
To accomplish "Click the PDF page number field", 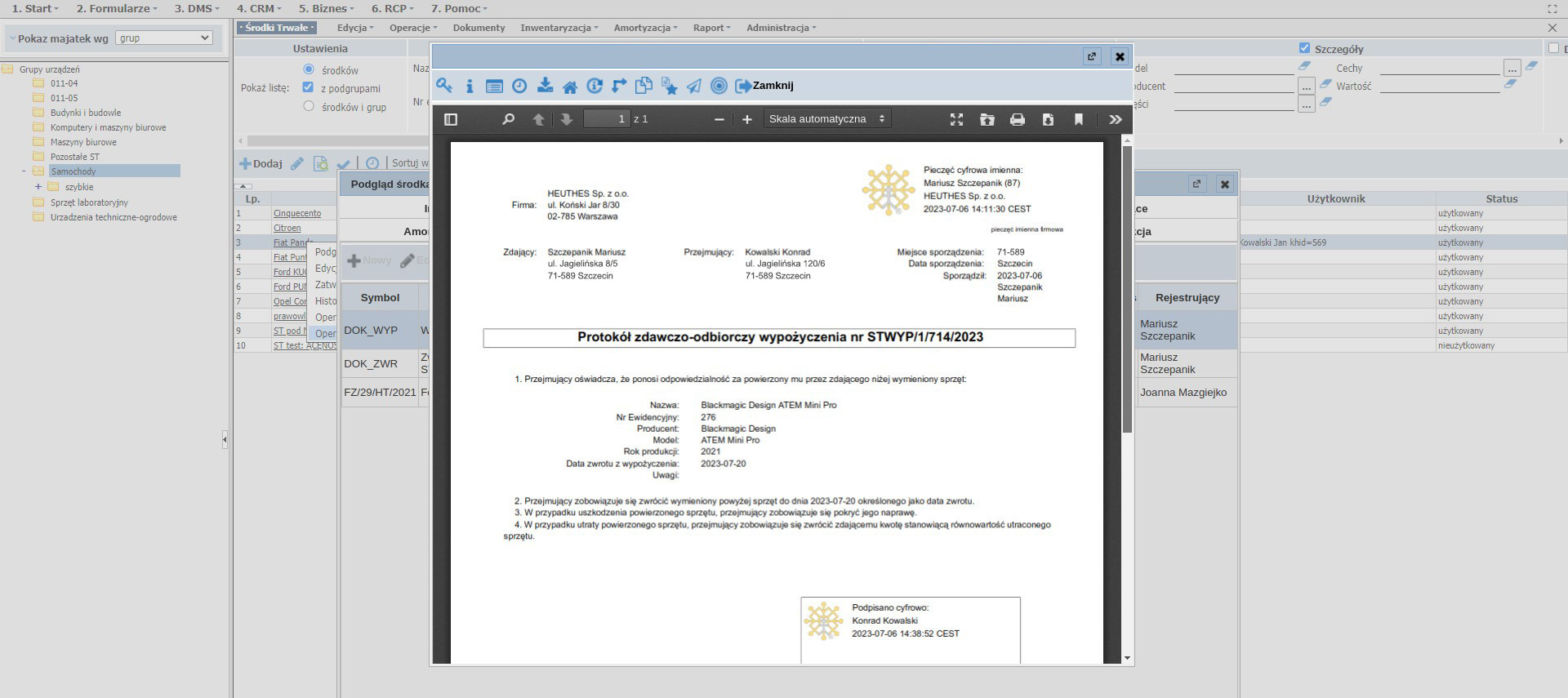I will click(x=607, y=119).
